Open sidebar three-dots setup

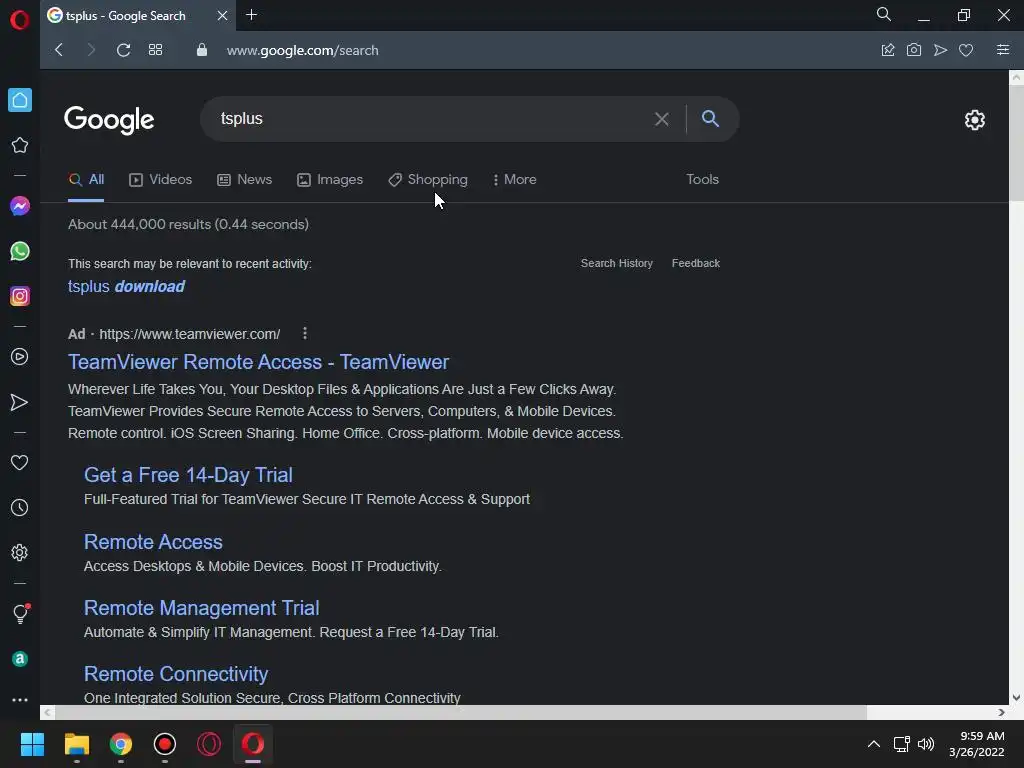[x=20, y=699]
